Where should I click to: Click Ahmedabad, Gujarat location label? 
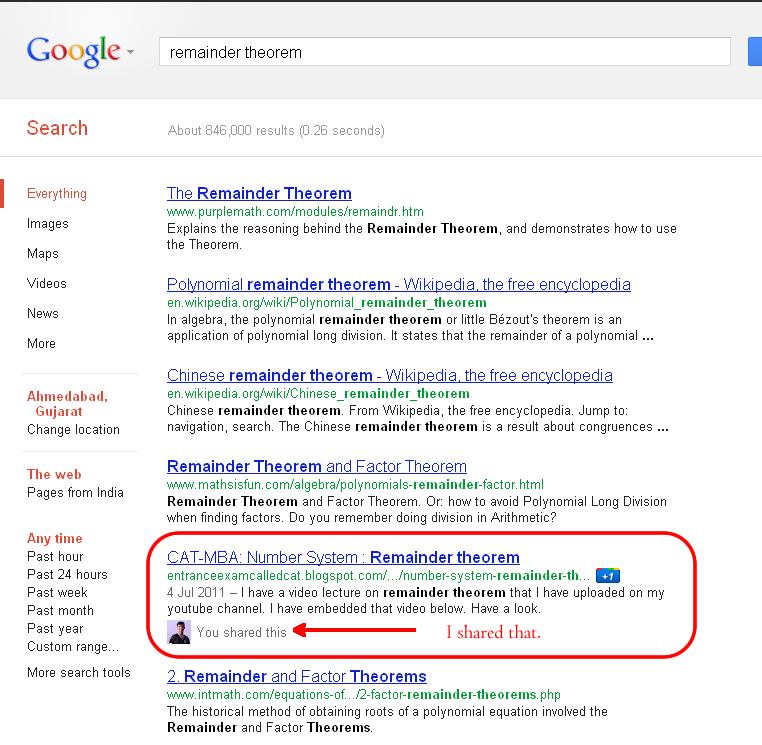pos(68,404)
